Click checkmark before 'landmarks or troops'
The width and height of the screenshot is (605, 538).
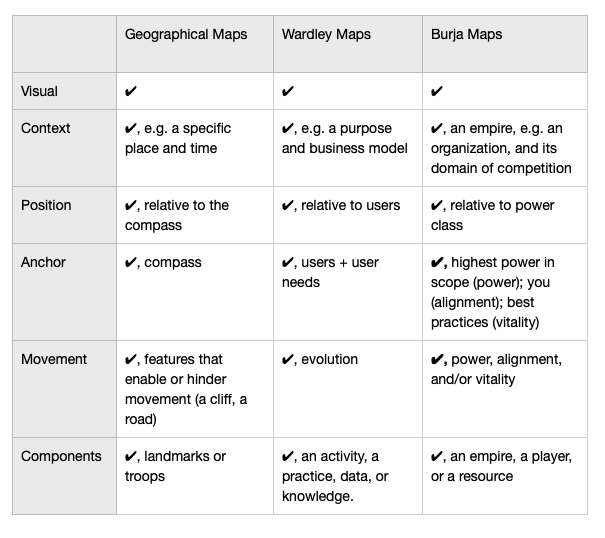130,457
